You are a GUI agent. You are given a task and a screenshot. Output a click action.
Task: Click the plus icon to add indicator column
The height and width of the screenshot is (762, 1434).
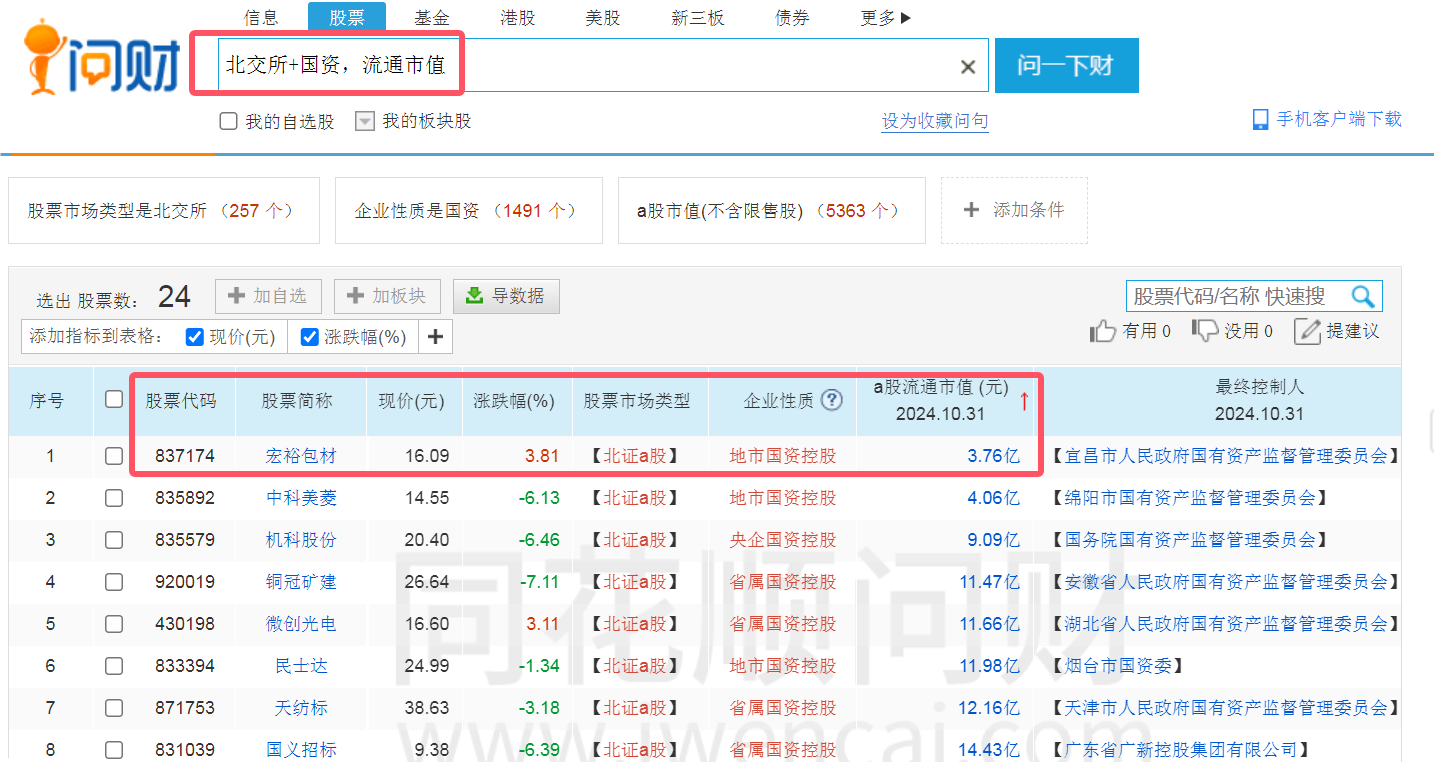[435, 337]
